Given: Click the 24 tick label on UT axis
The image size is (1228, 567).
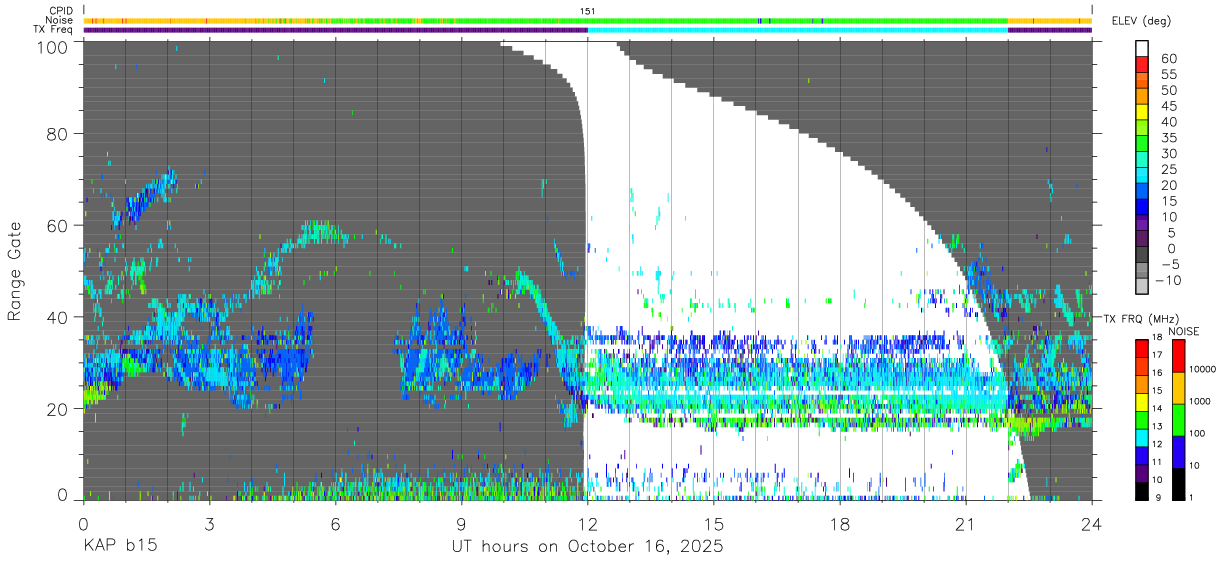Looking at the screenshot, I should [1092, 525].
